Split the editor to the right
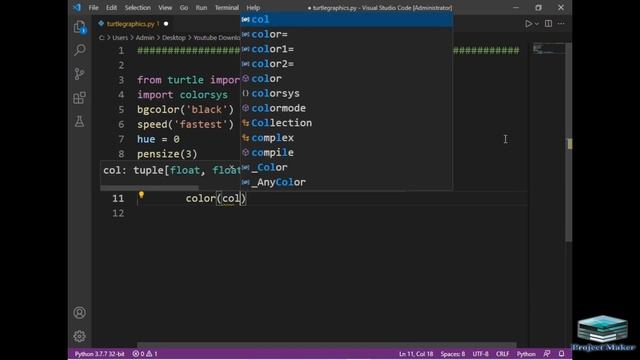Viewport: 640px width, 360px height. [x=548, y=24]
